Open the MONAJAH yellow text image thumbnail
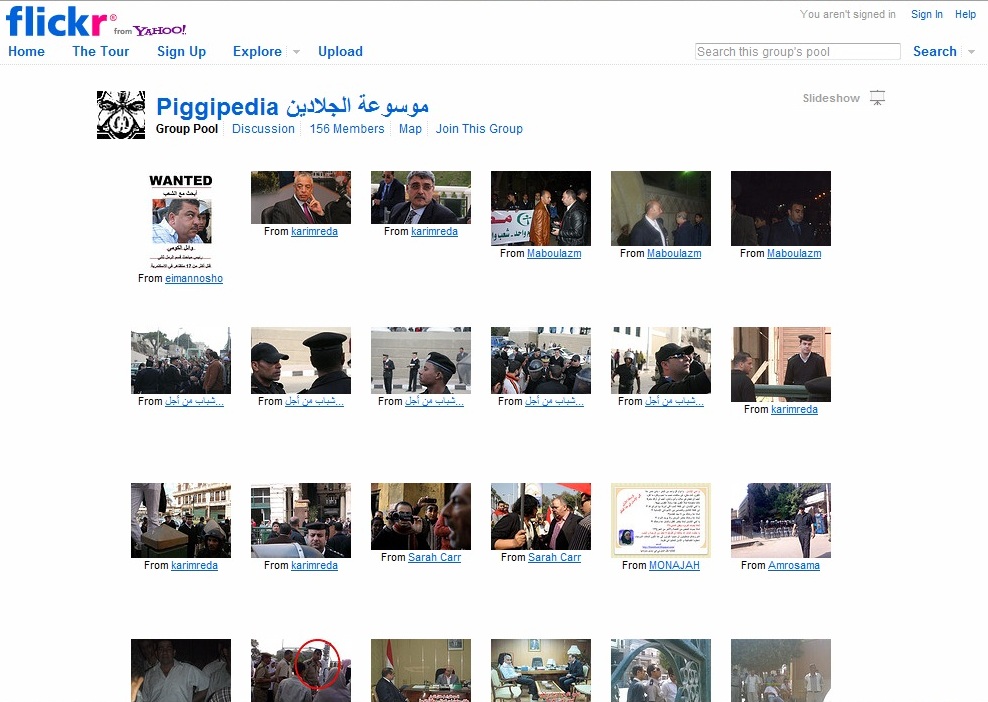 pyautogui.click(x=661, y=520)
